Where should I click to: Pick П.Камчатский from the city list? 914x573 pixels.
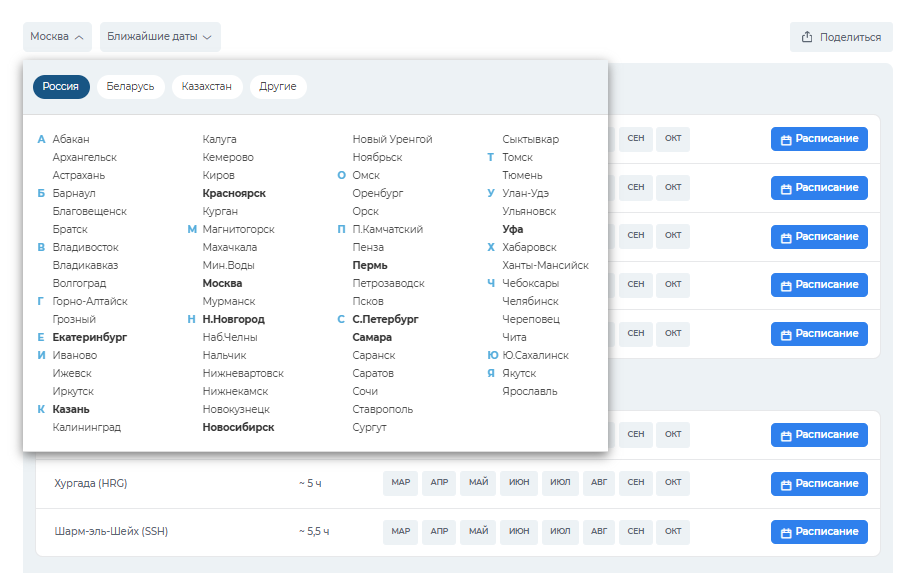click(388, 229)
